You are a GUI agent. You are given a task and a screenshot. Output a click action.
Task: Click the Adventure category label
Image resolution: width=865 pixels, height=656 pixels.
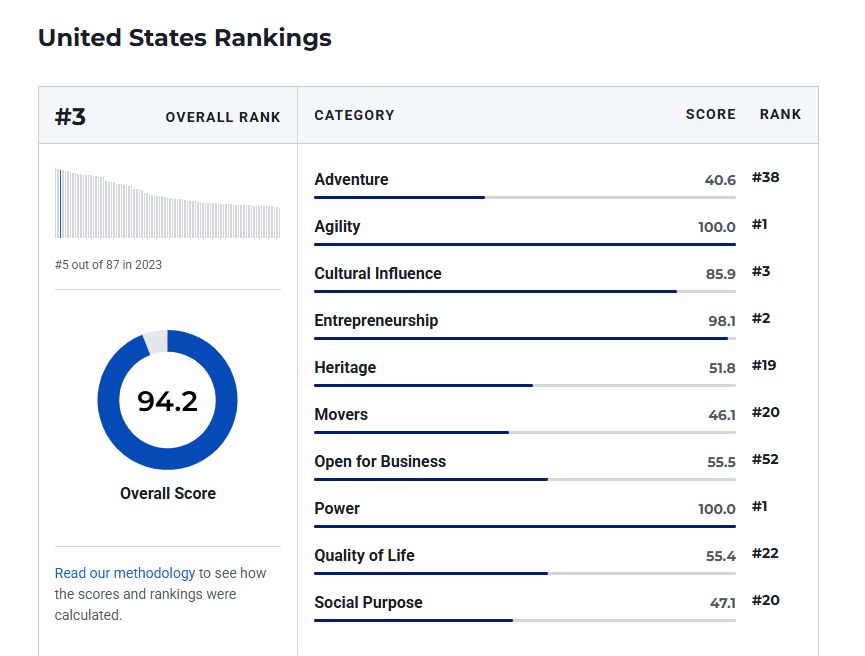tap(351, 180)
